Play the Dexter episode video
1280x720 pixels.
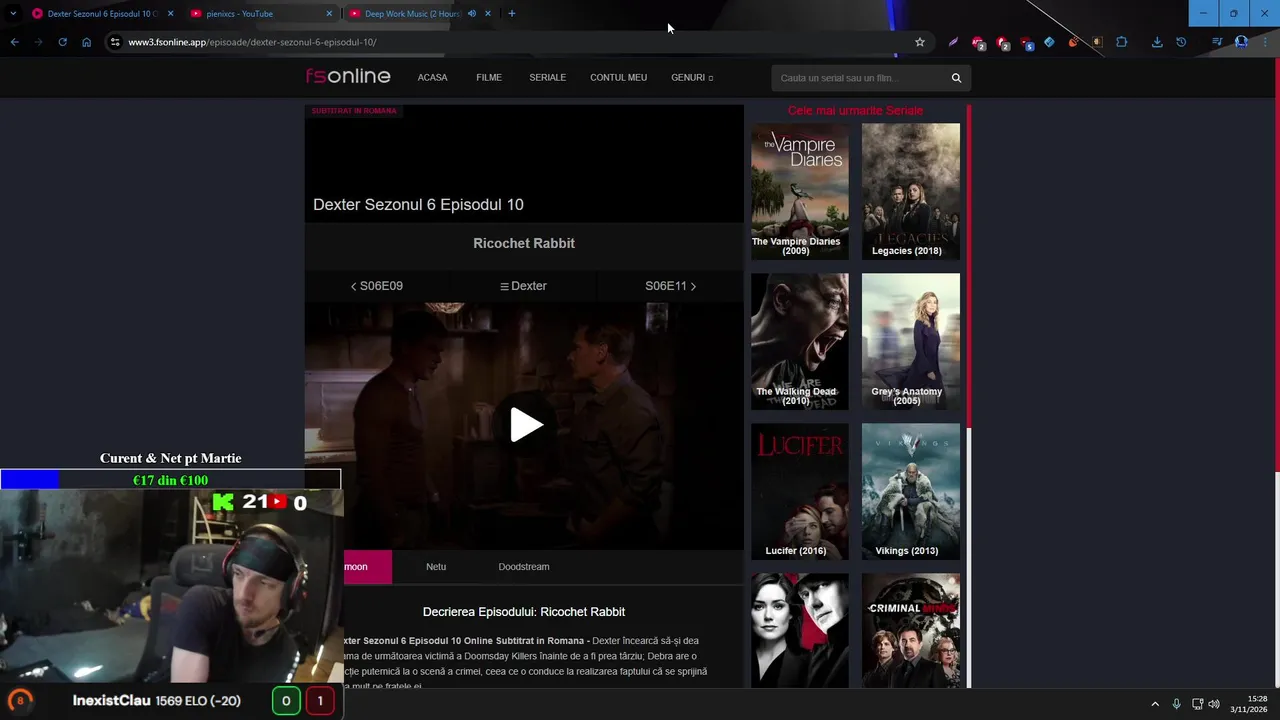(x=526, y=425)
